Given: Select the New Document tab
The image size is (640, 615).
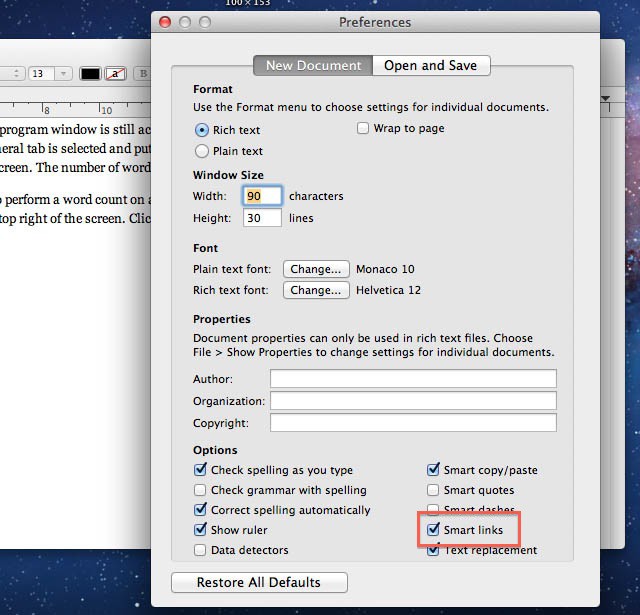Looking at the screenshot, I should 312,66.
